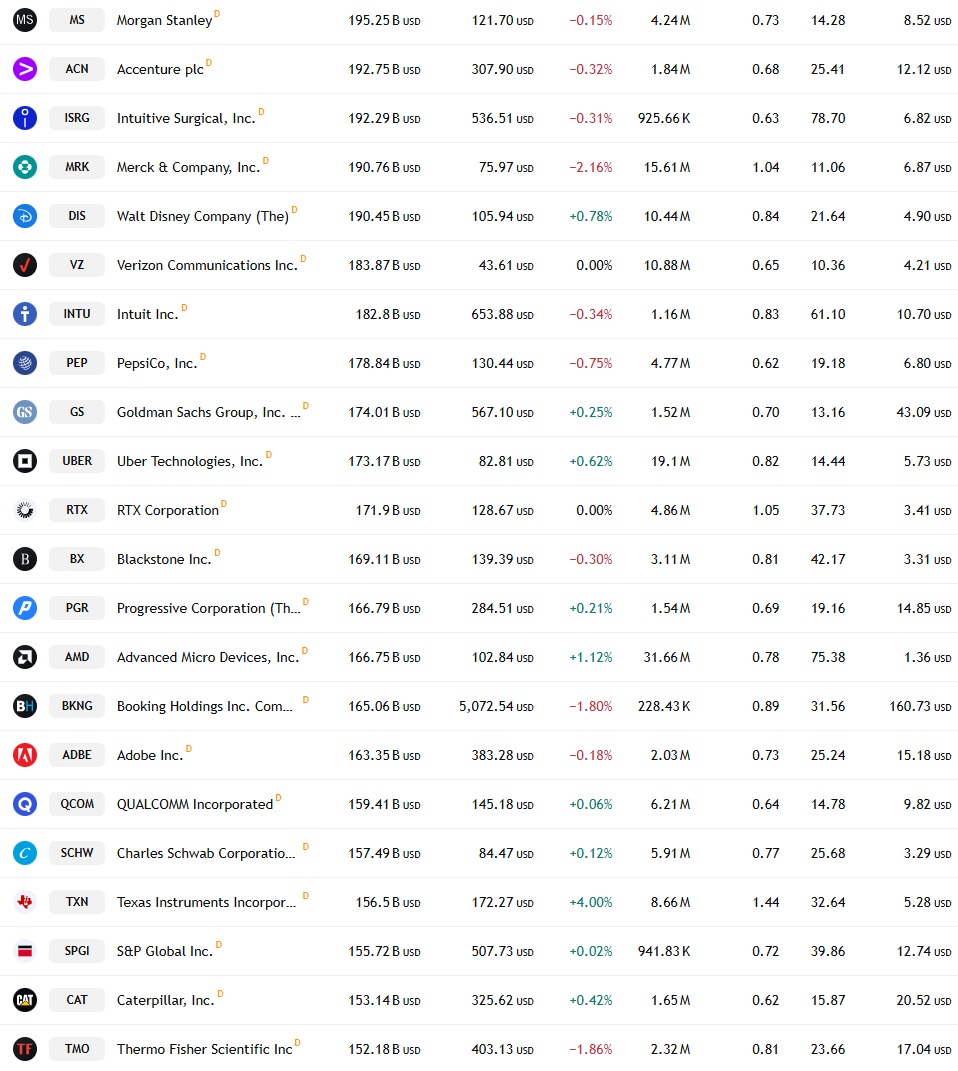Click the delayed-data D marker beside Adobe Inc.
This screenshot has width=958, height=1071.
coord(188,749)
